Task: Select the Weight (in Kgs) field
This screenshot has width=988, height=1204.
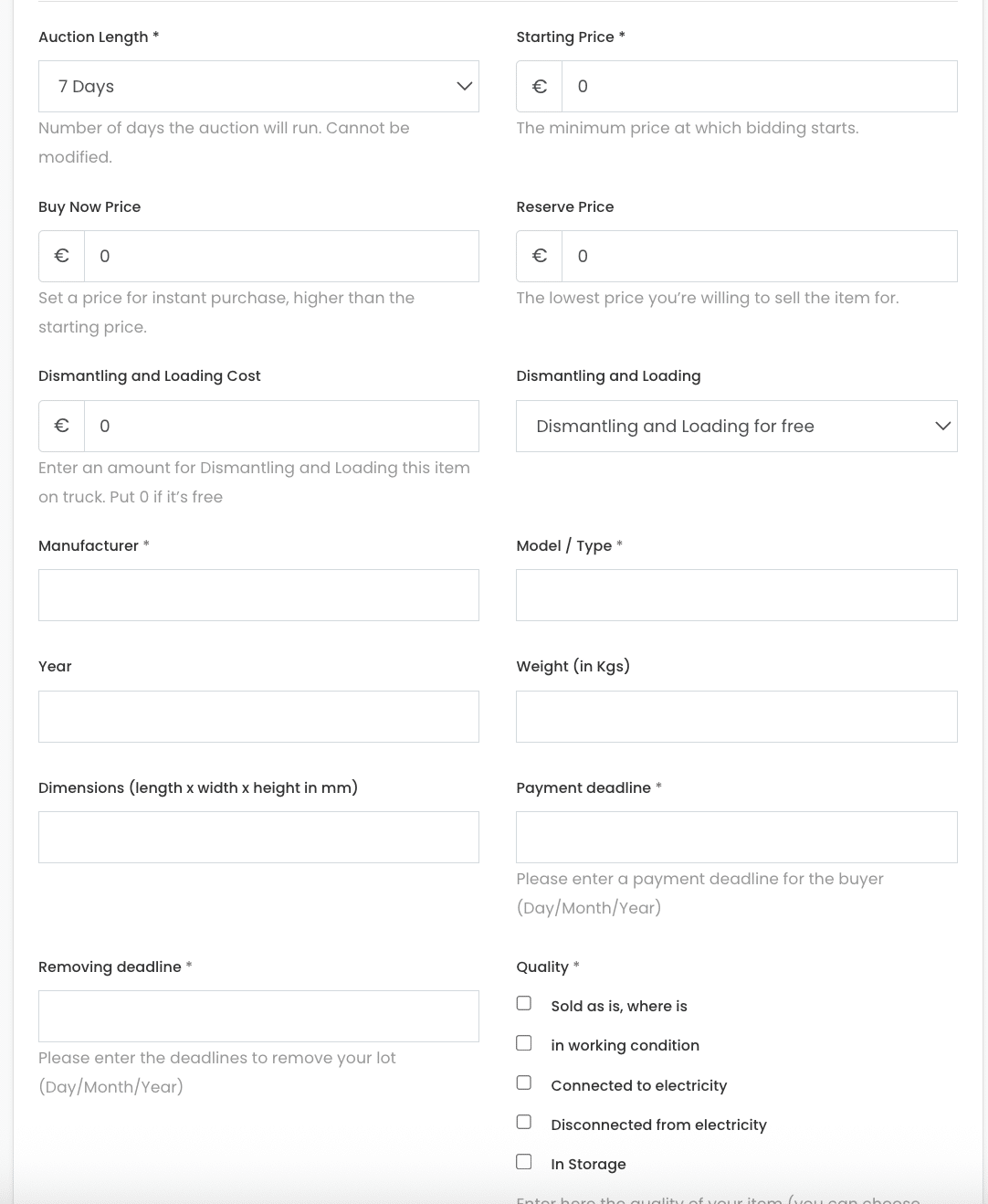Action: pos(736,717)
